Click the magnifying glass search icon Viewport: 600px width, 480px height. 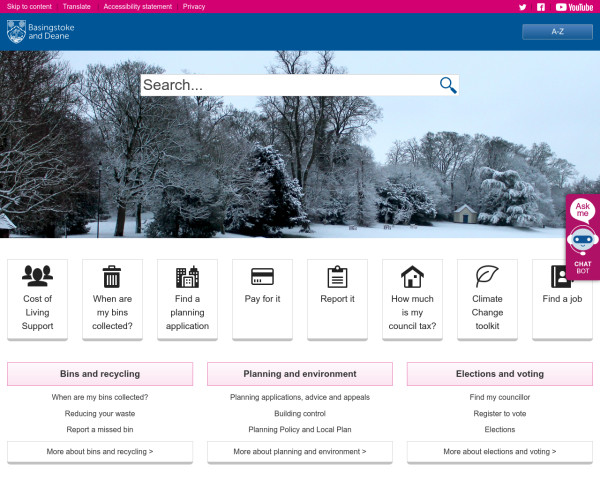(448, 85)
